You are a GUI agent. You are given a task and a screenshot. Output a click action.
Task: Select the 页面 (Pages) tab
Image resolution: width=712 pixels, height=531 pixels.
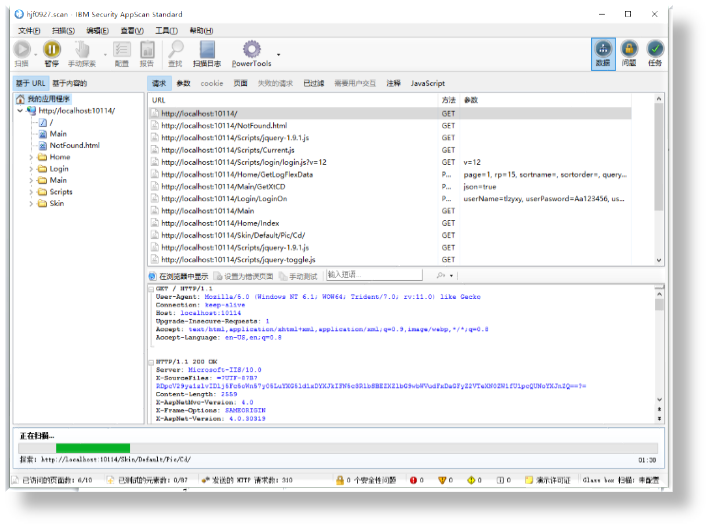coord(240,83)
